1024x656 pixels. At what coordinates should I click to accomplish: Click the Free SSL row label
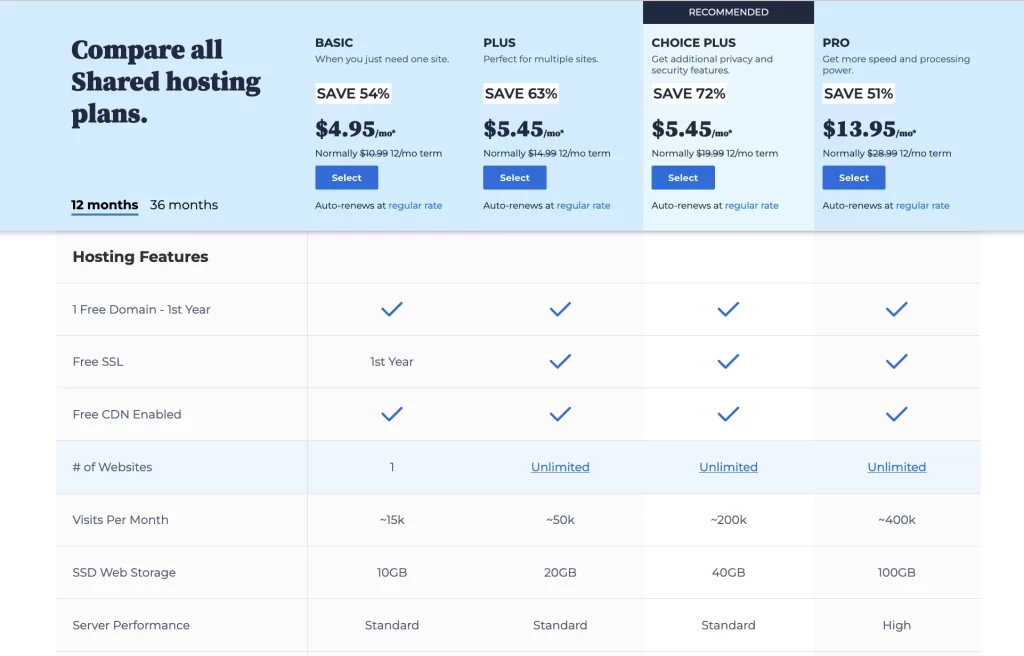pyautogui.click(x=97, y=362)
